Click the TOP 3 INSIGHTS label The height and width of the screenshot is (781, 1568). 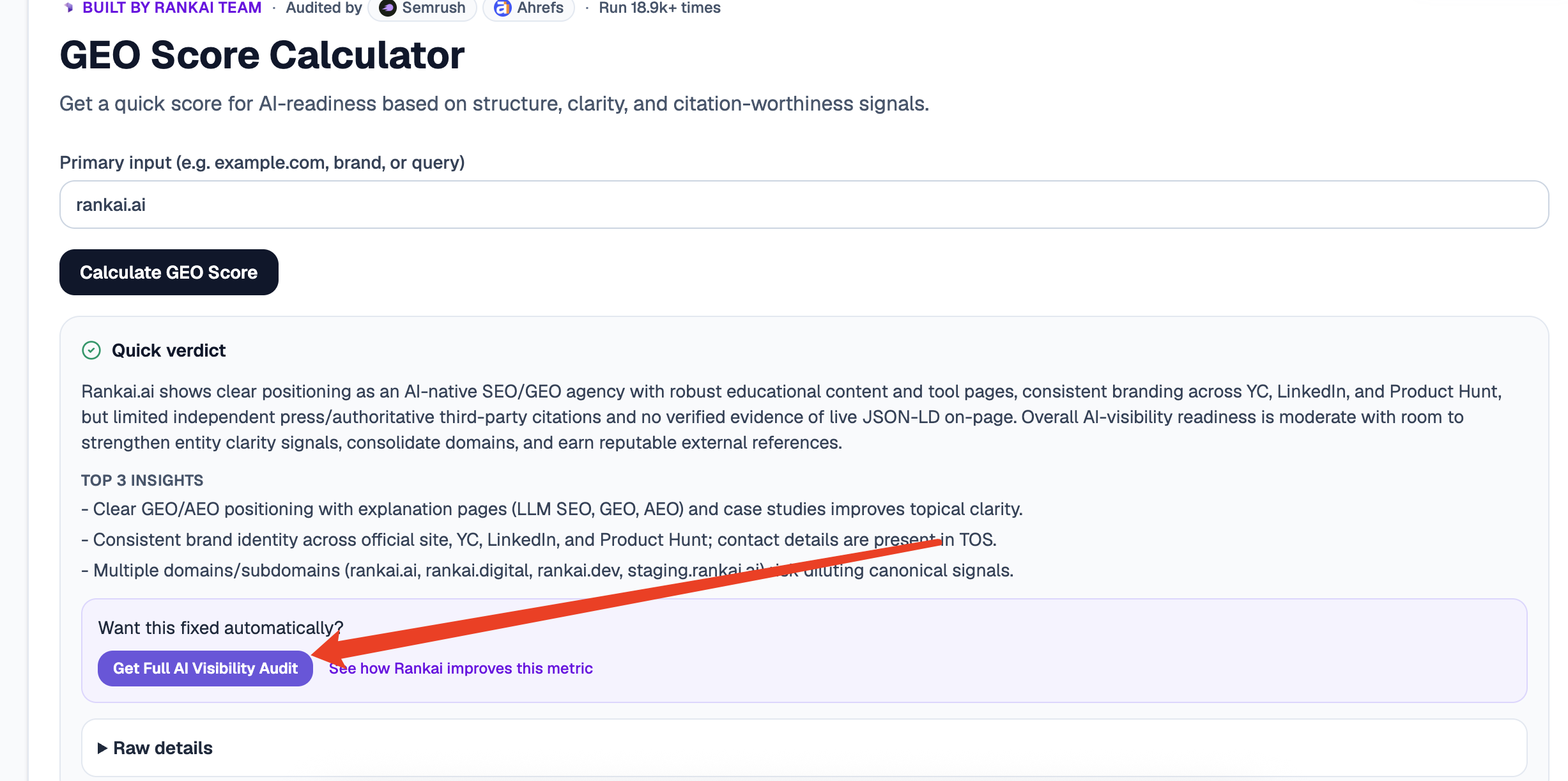142,480
